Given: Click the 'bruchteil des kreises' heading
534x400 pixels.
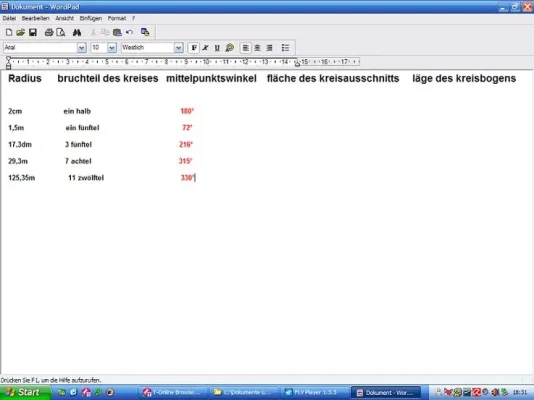Looking at the screenshot, I should coord(108,78).
